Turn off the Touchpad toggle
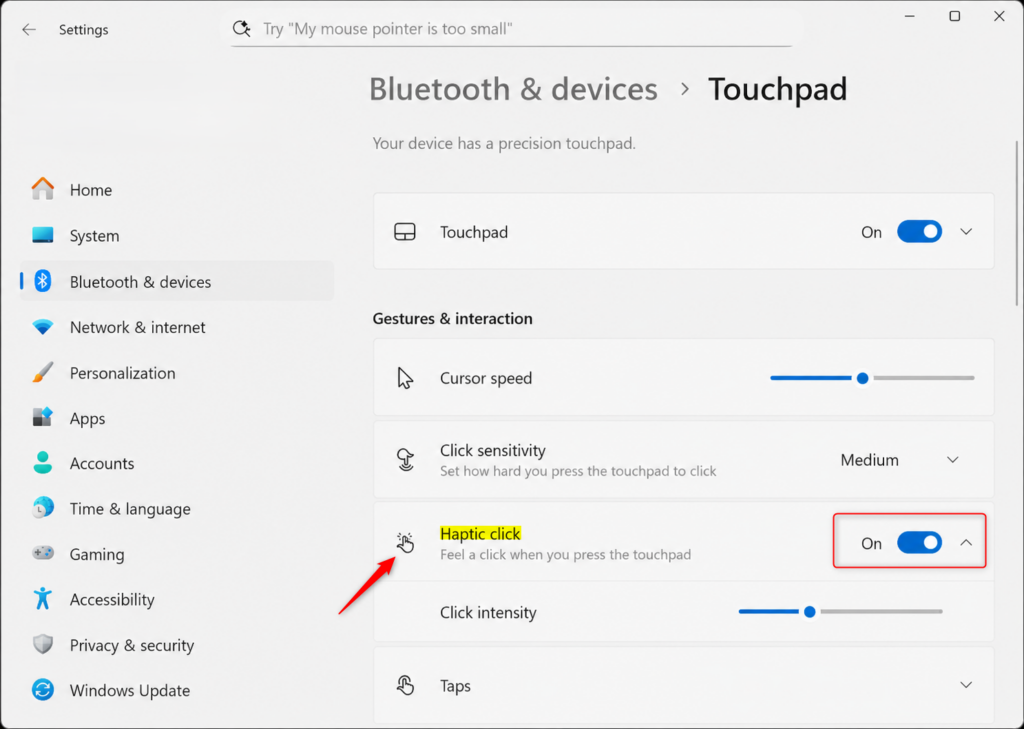This screenshot has height=729, width=1024. pyautogui.click(x=919, y=231)
